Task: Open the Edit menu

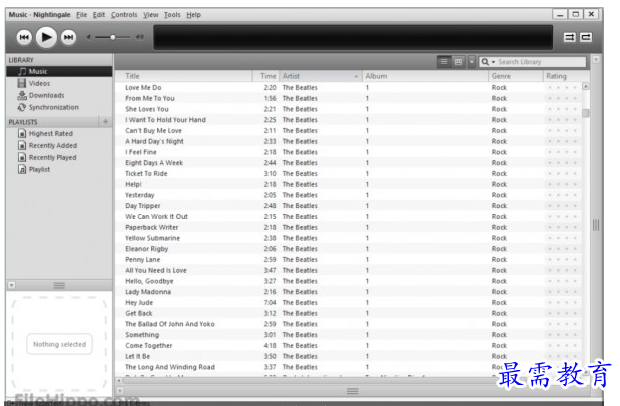Action: click(99, 15)
